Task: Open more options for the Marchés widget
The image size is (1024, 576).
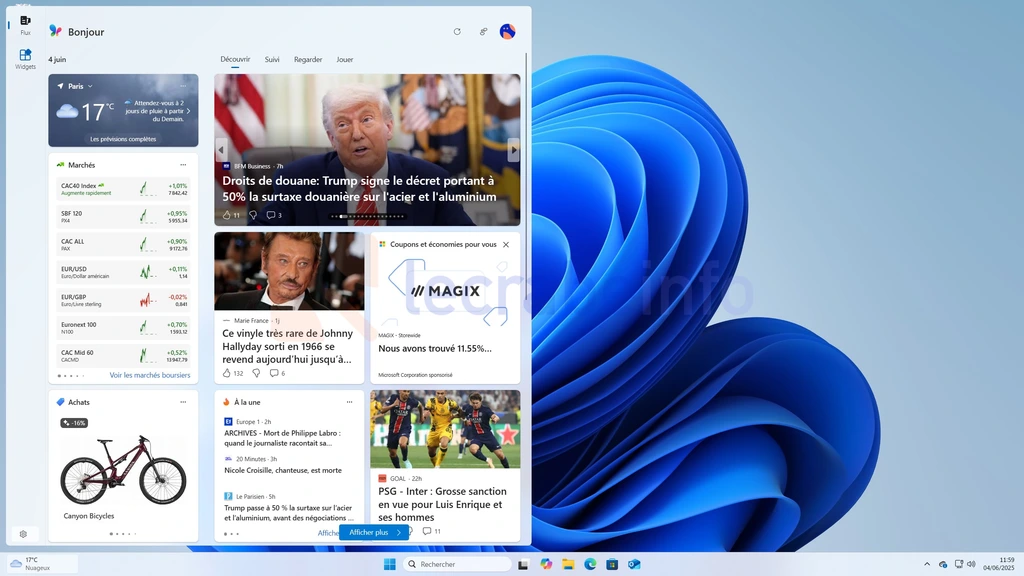Action: tap(184, 165)
